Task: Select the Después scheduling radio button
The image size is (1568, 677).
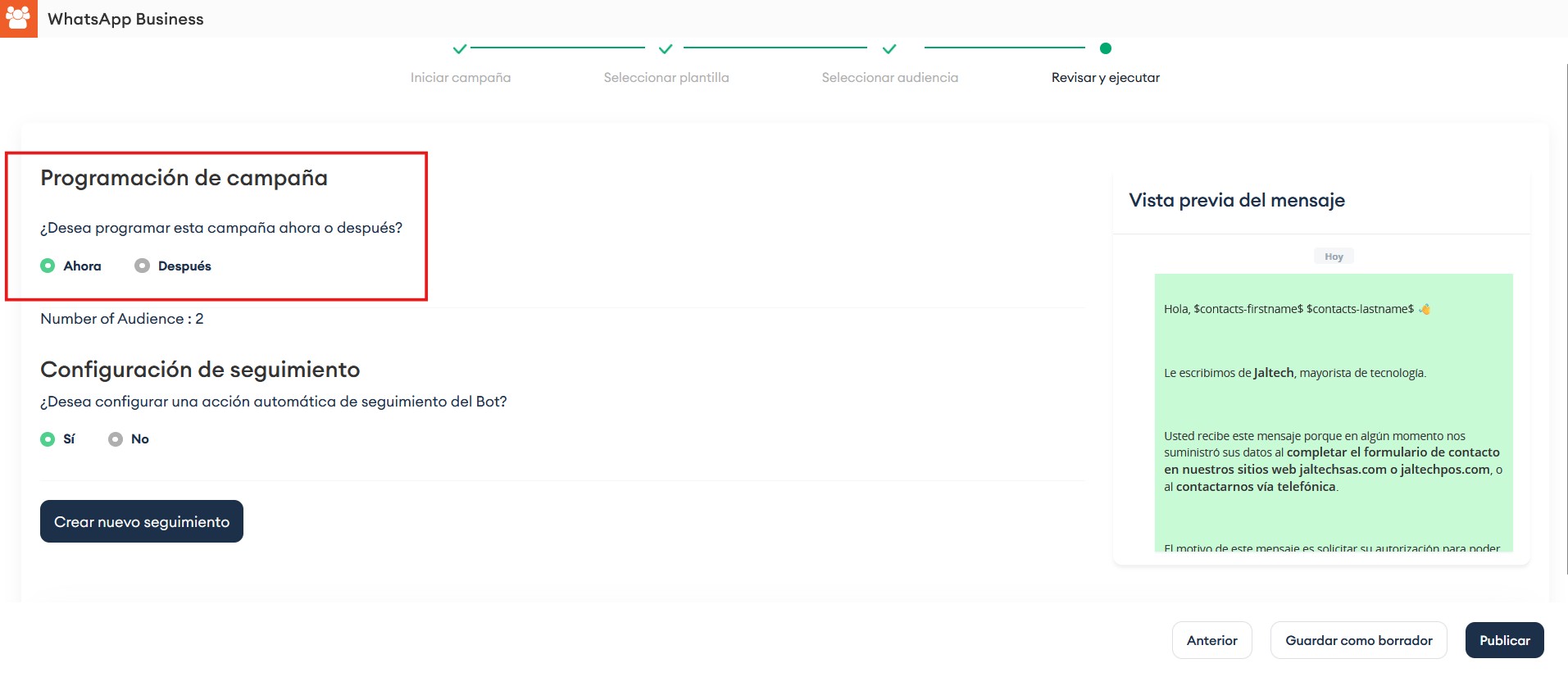Action: coord(143,266)
